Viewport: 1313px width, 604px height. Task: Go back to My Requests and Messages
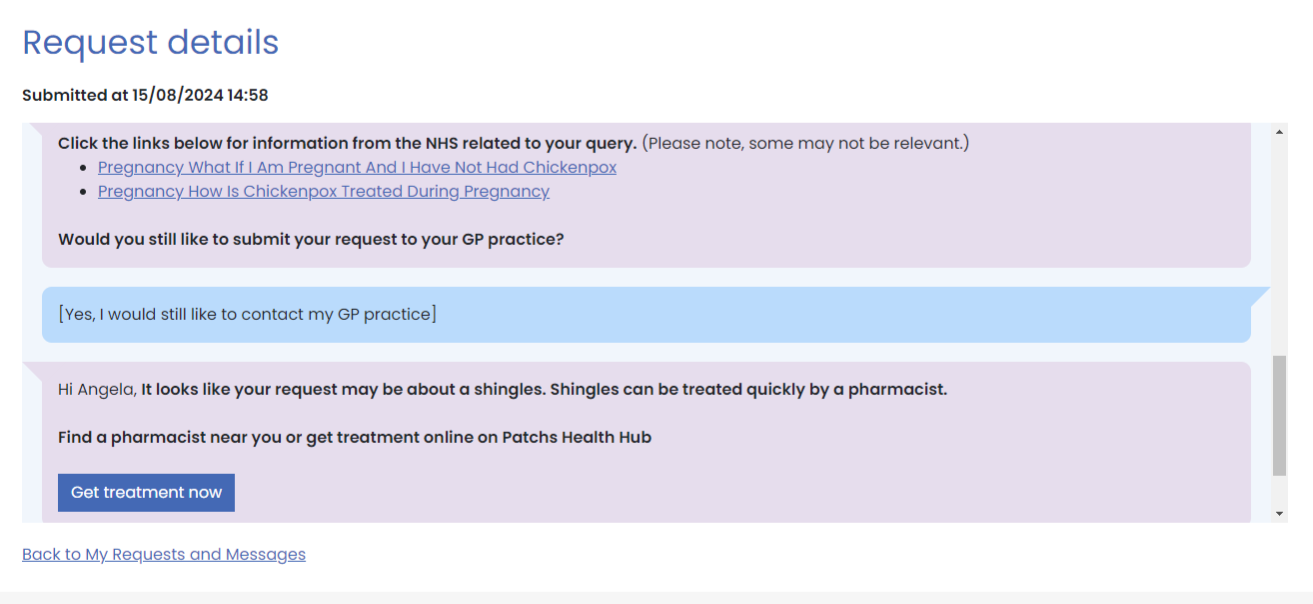164,554
